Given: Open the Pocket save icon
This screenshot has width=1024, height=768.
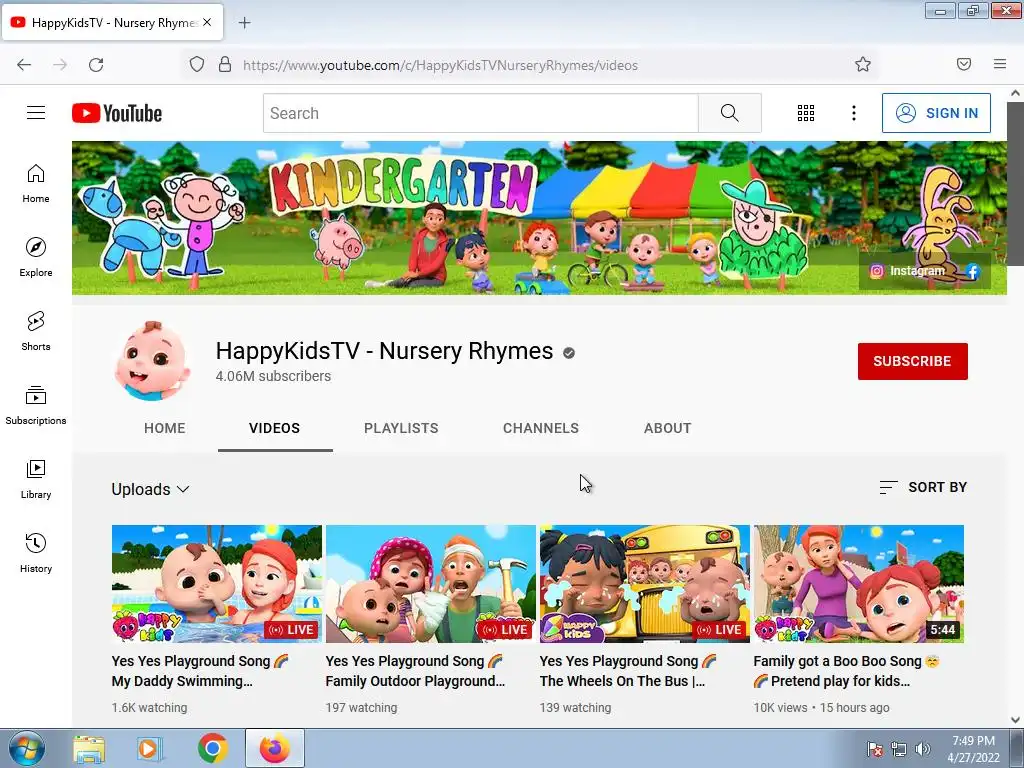Looking at the screenshot, I should tap(964, 64).
